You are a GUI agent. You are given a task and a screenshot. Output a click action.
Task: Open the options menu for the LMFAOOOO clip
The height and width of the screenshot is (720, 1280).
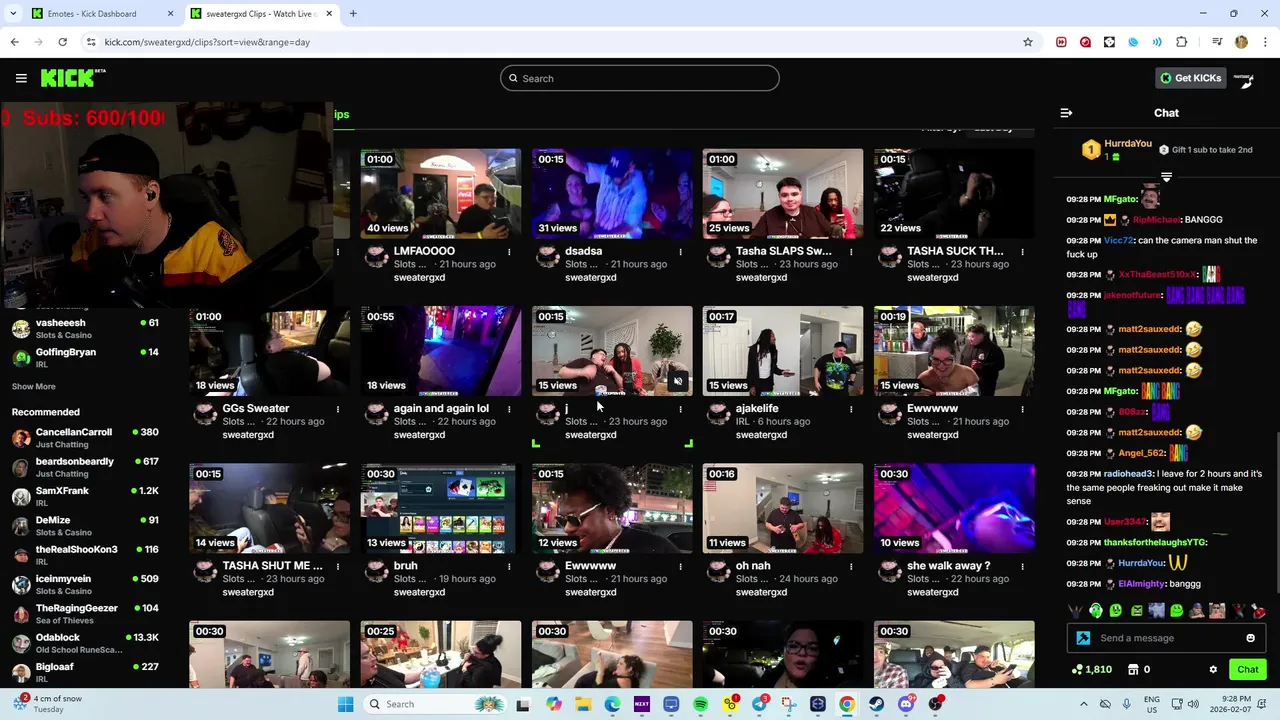(x=509, y=252)
